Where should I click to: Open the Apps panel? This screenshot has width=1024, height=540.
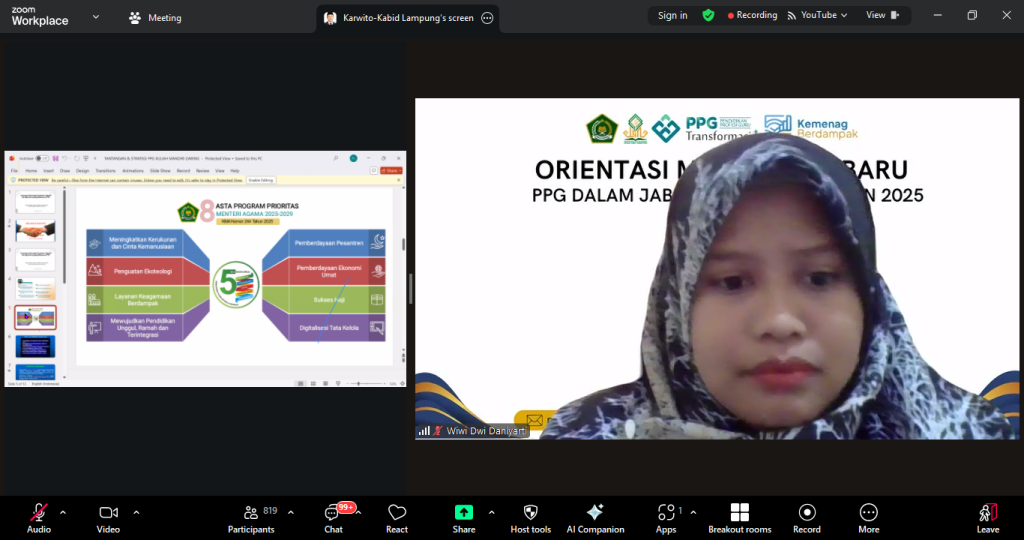666,517
